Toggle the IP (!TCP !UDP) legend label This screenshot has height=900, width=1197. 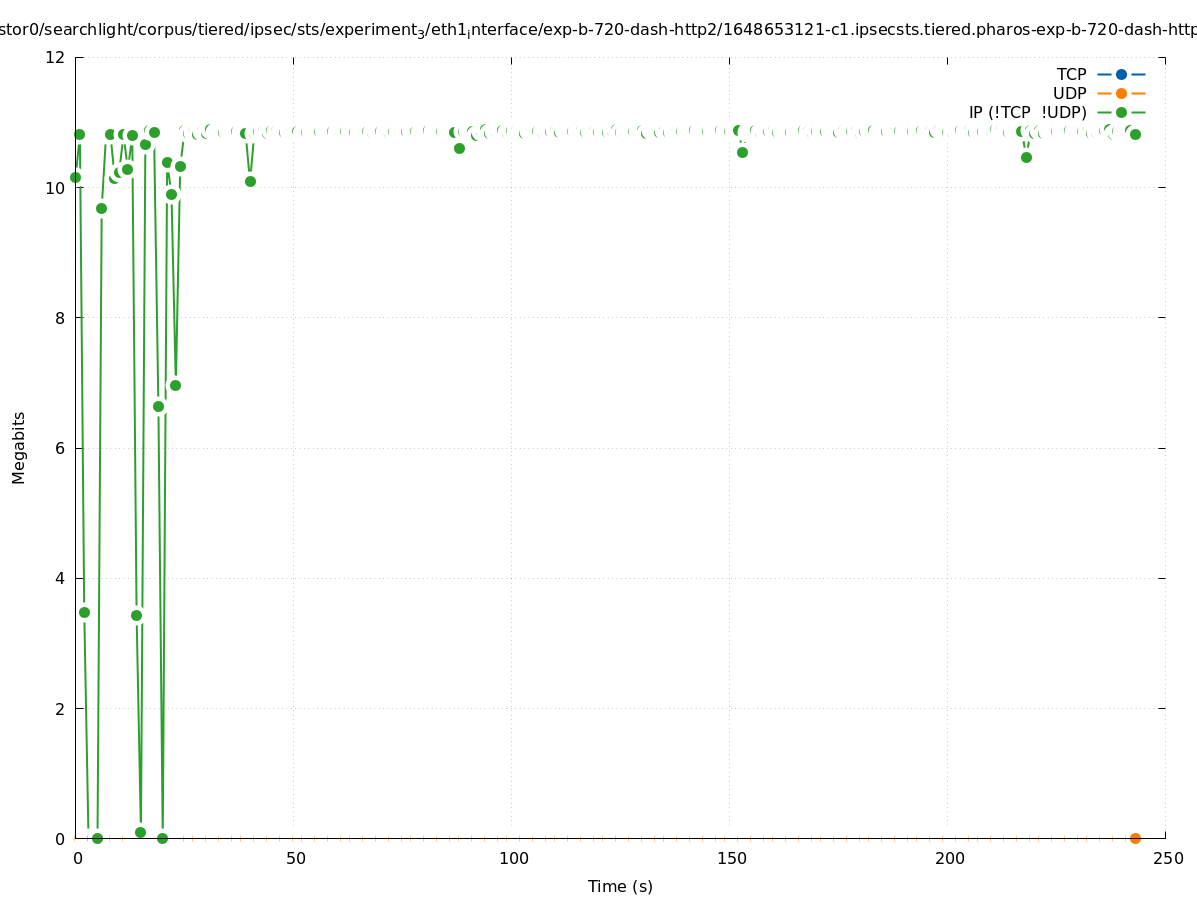coord(1027,112)
